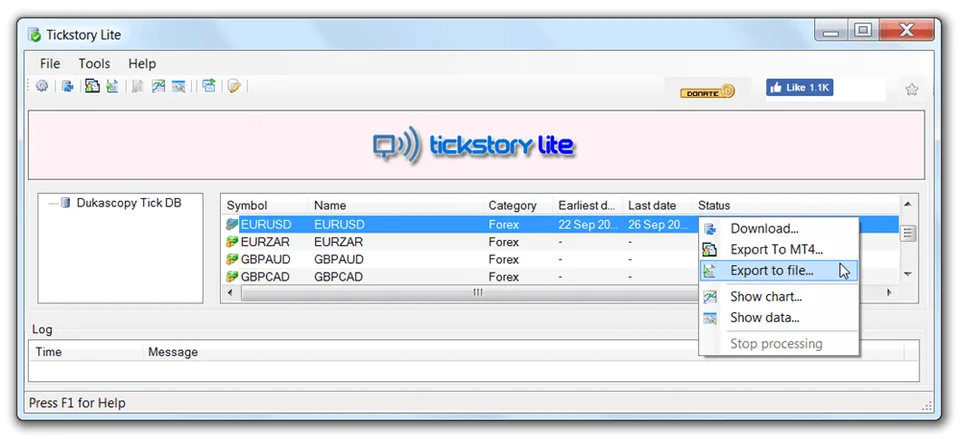This screenshot has width=960, height=439.
Task: Close the Tickstory Lite window
Action: (x=906, y=31)
